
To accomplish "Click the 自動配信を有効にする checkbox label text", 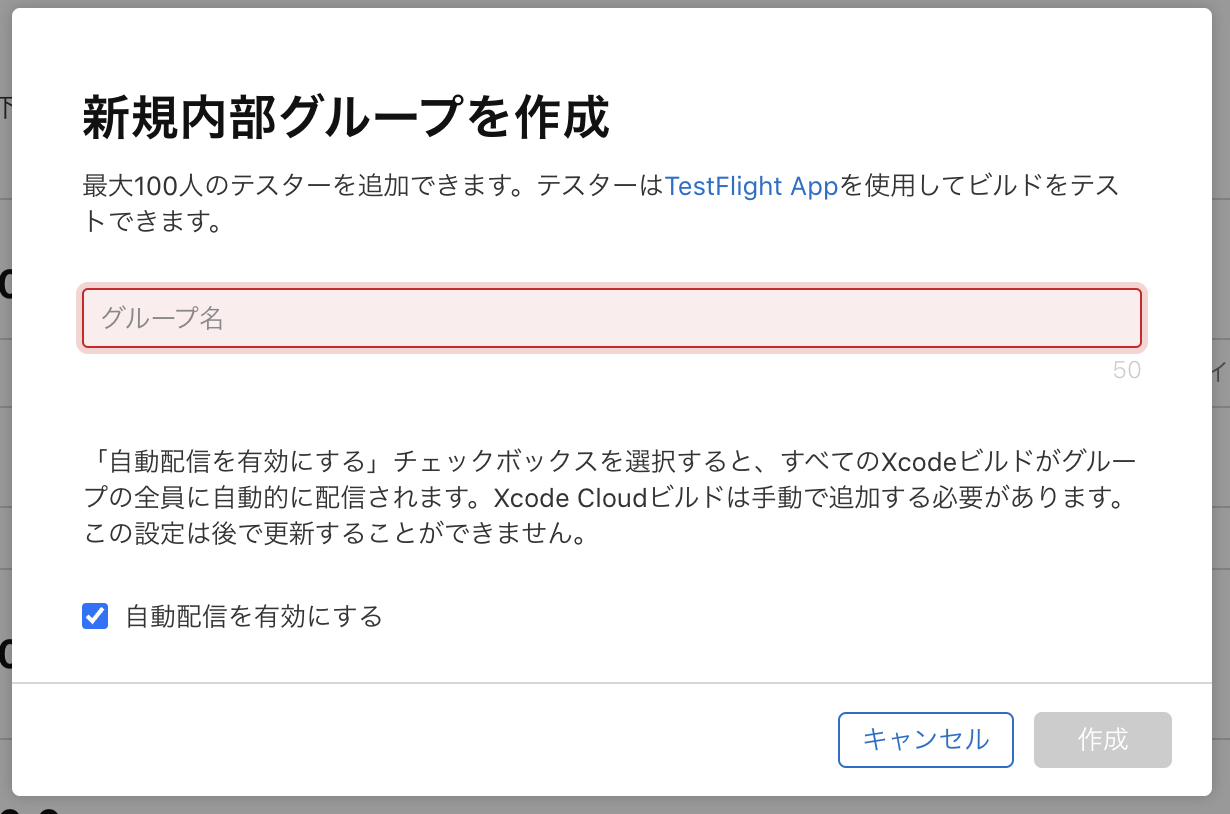I will tap(254, 616).
